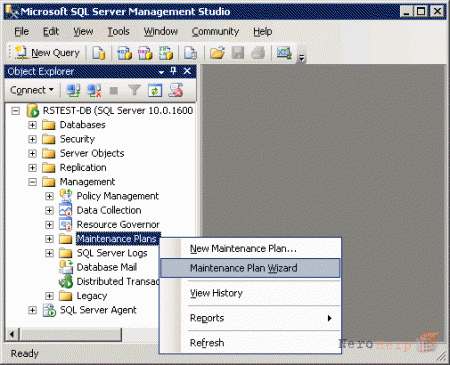Click the Refresh icon in Object Explorer toolbar
Screen dimensions: 450x365
coord(155,90)
